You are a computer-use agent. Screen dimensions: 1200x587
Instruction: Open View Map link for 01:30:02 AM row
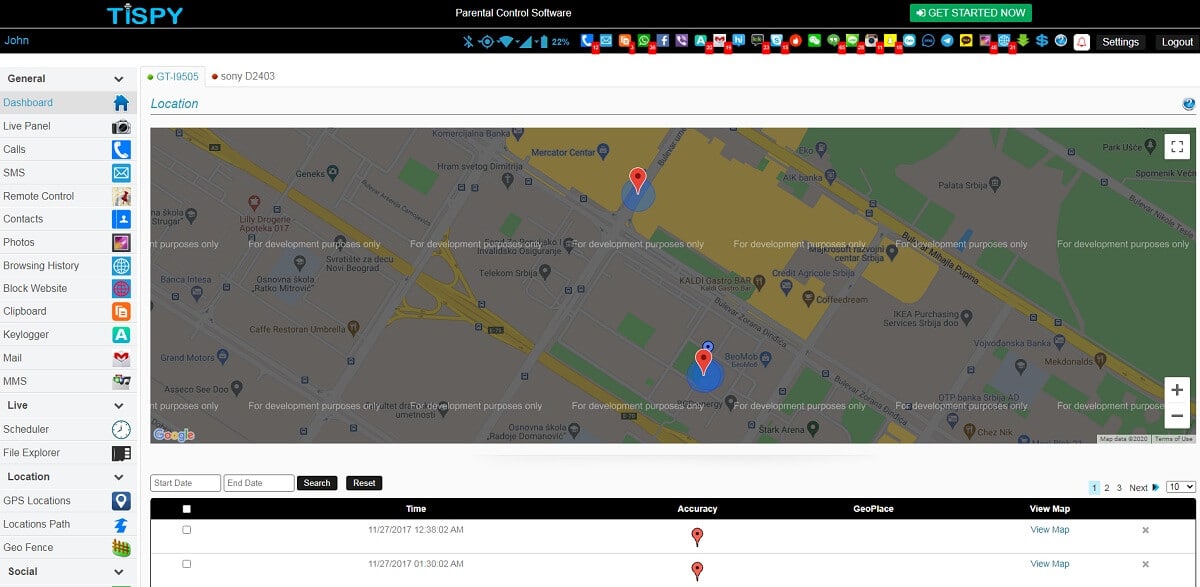tap(1049, 564)
